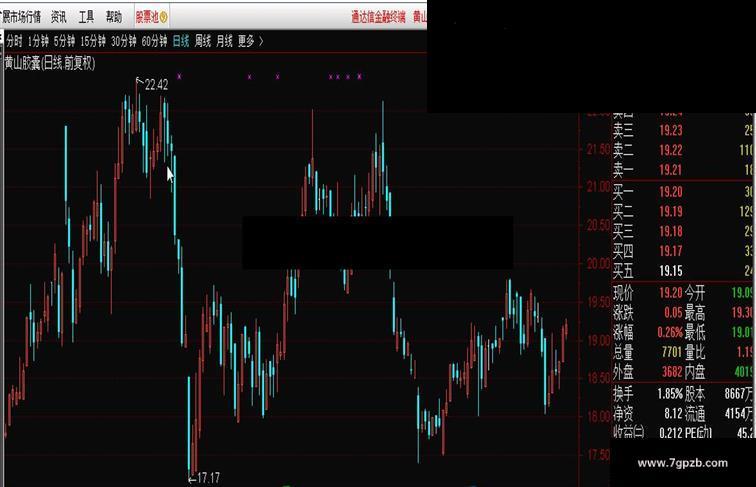The image size is (756, 487).
Task: Click the 19.00 price axis label
Action: (x=598, y=340)
